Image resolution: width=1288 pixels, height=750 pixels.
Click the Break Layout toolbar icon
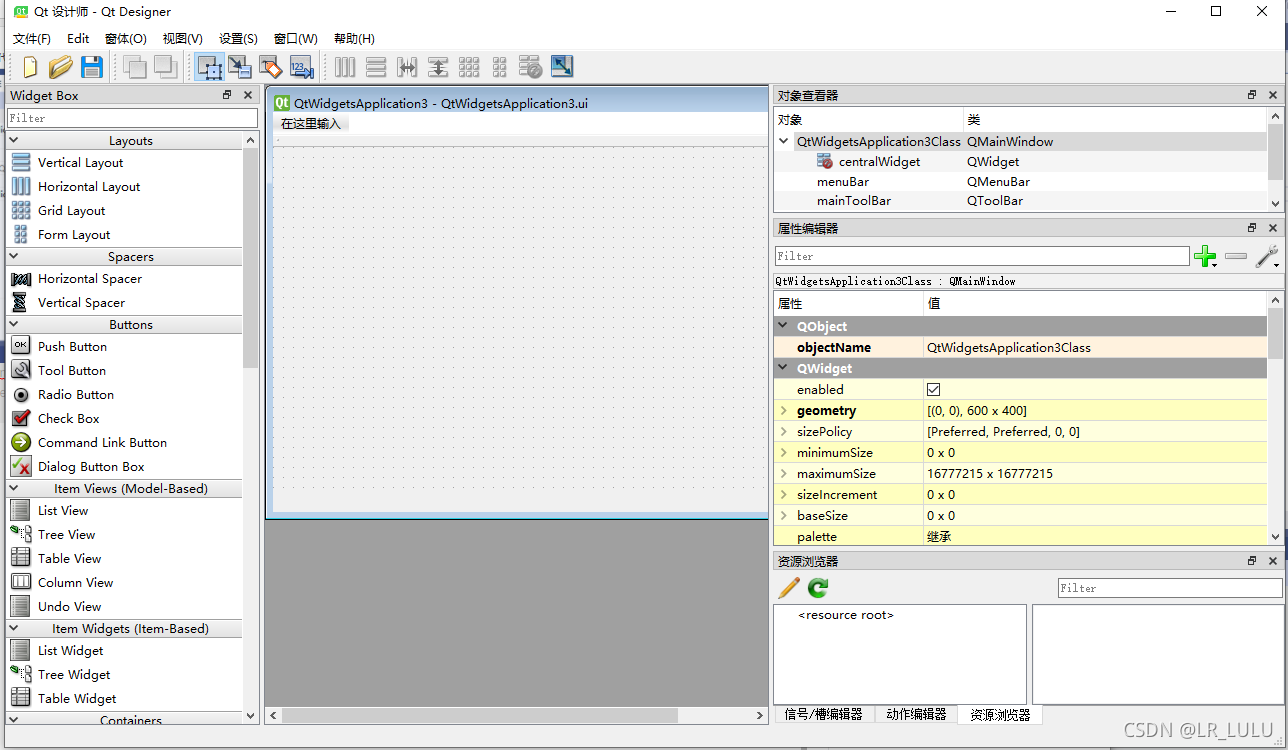pyautogui.click(x=531, y=67)
